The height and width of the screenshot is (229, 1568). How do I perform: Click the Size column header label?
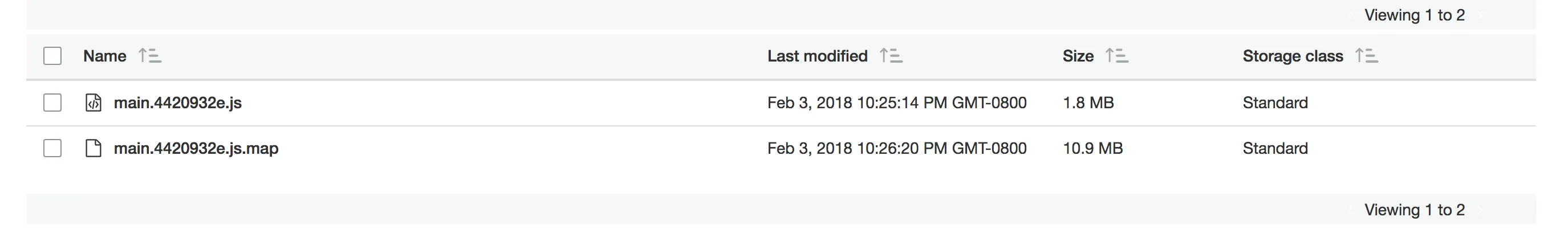pos(1078,56)
